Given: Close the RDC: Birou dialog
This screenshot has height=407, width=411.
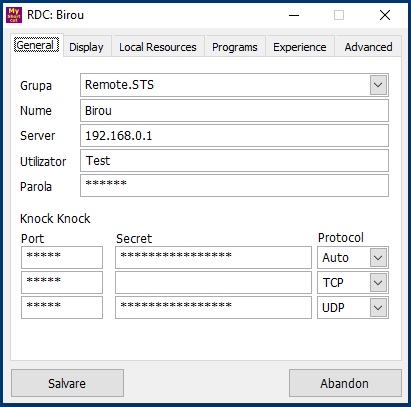Looking at the screenshot, I should 385,15.
